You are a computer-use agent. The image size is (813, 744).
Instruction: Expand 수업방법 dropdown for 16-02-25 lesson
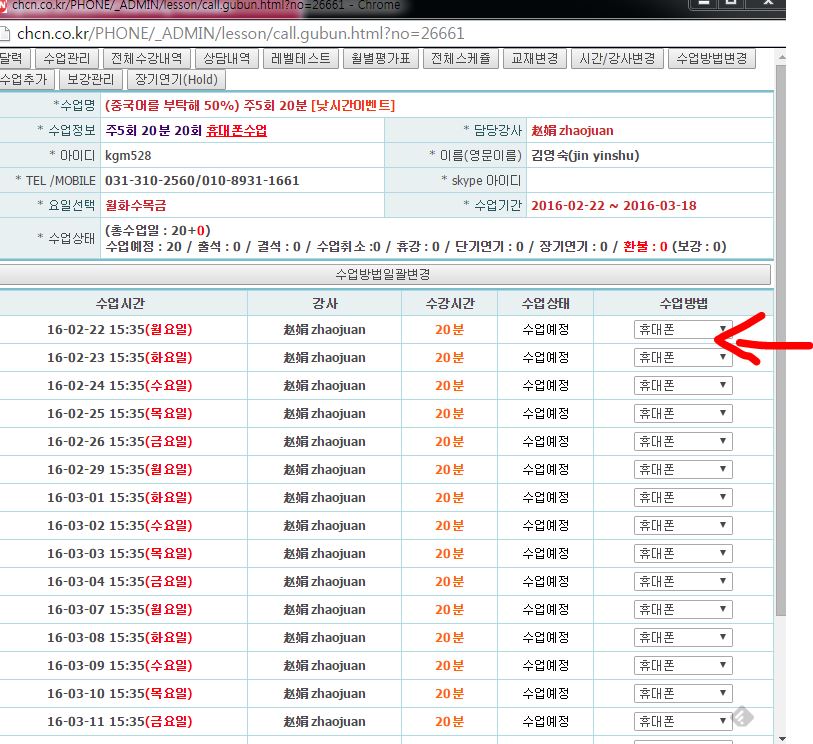coord(683,413)
